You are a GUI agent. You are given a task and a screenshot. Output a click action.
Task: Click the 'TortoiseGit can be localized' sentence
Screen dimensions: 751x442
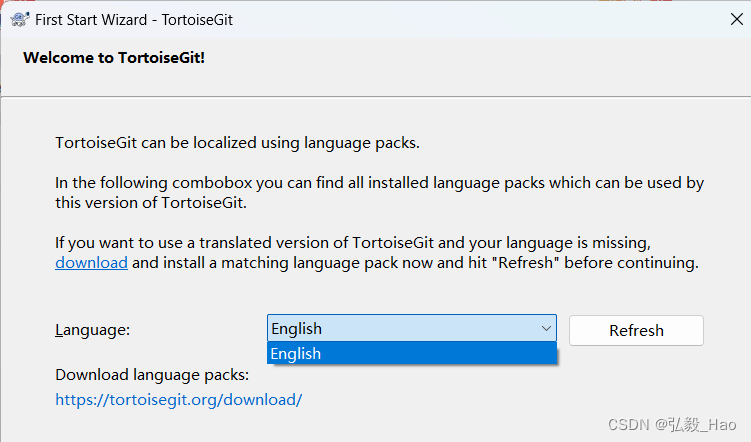click(x=237, y=142)
